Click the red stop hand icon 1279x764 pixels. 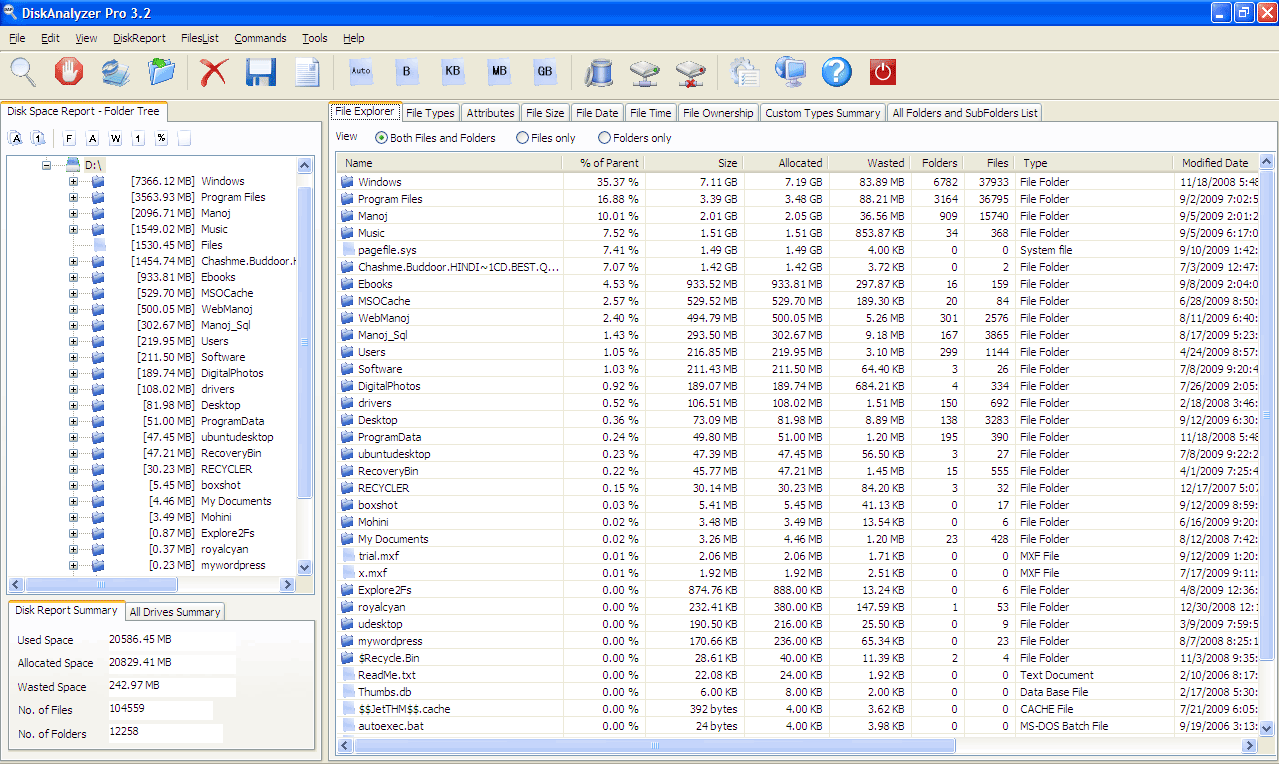click(x=68, y=72)
